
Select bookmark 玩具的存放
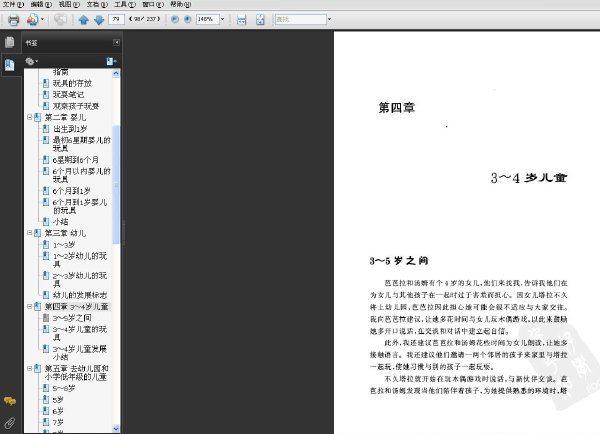[x=72, y=83]
